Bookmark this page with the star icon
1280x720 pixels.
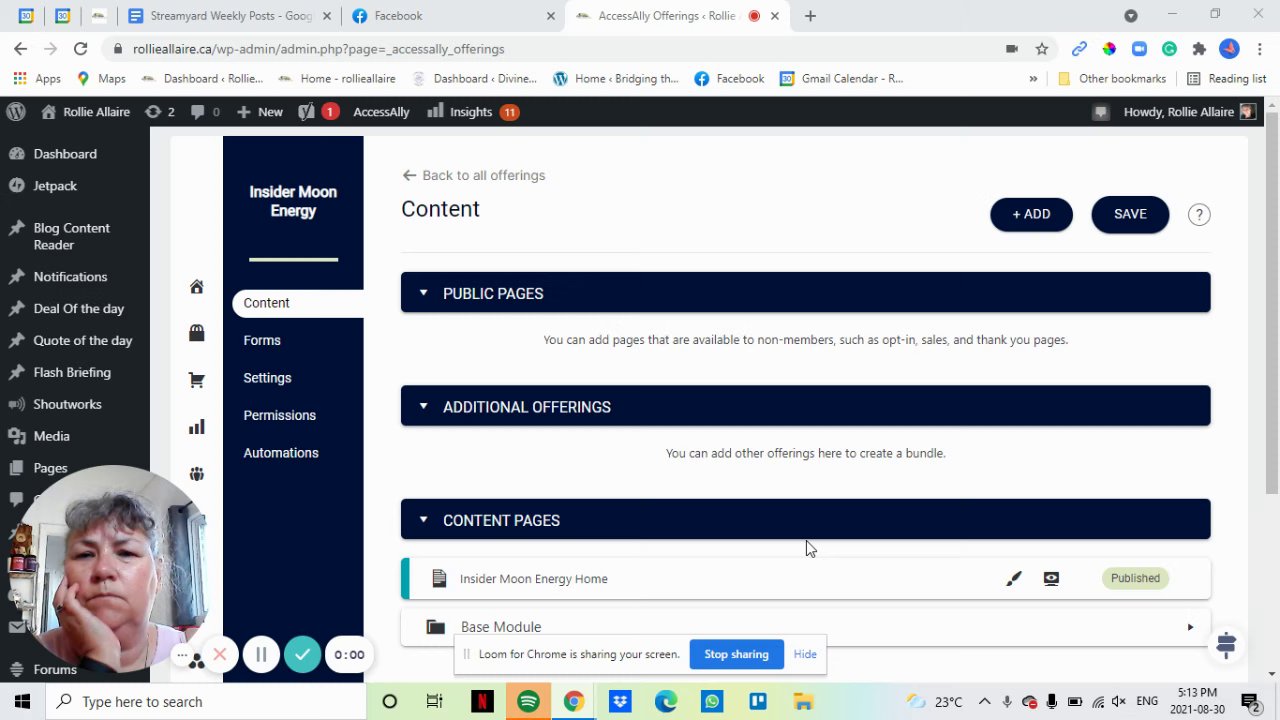click(1042, 49)
